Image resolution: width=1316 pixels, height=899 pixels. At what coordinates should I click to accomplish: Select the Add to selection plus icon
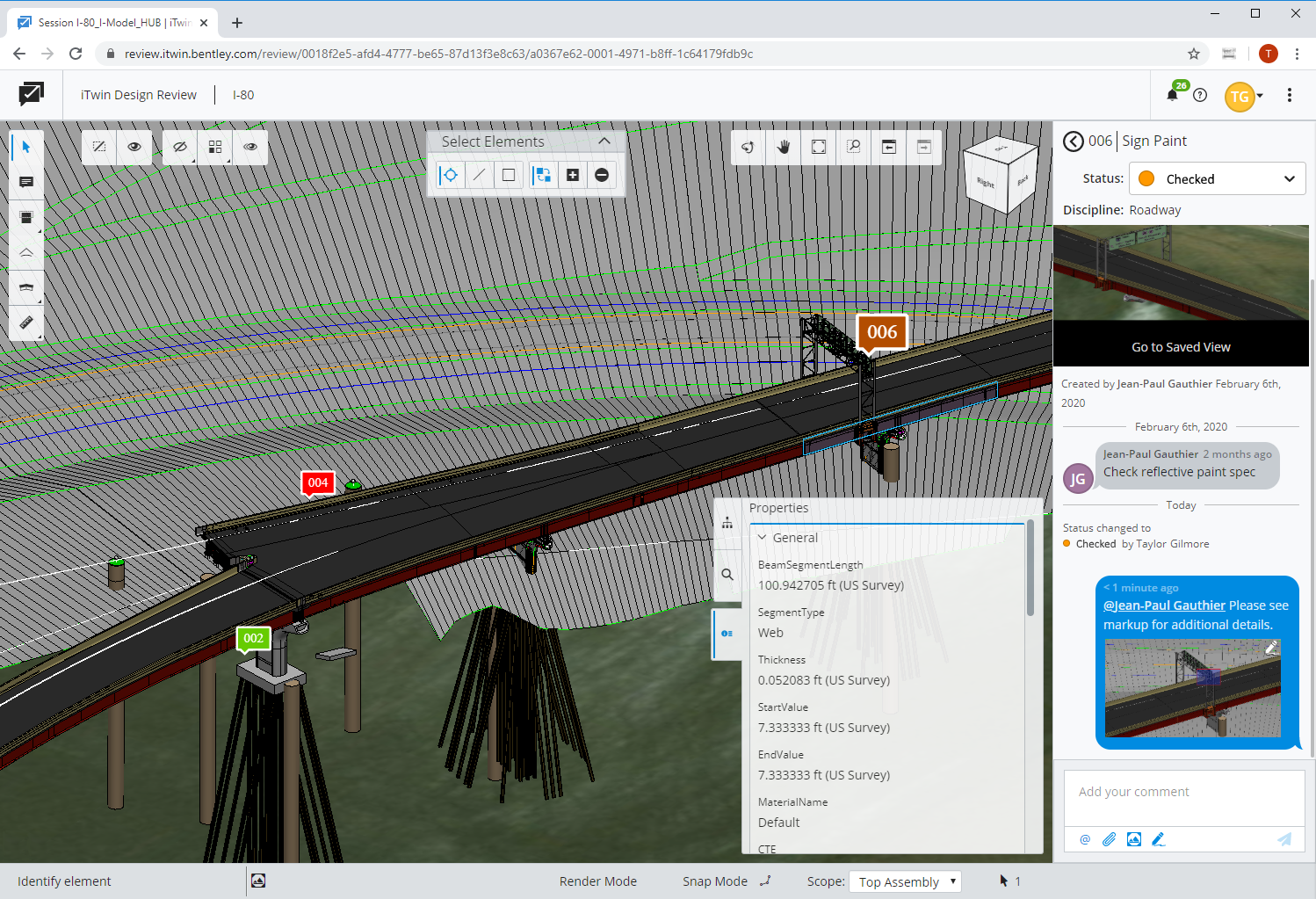pos(572,175)
